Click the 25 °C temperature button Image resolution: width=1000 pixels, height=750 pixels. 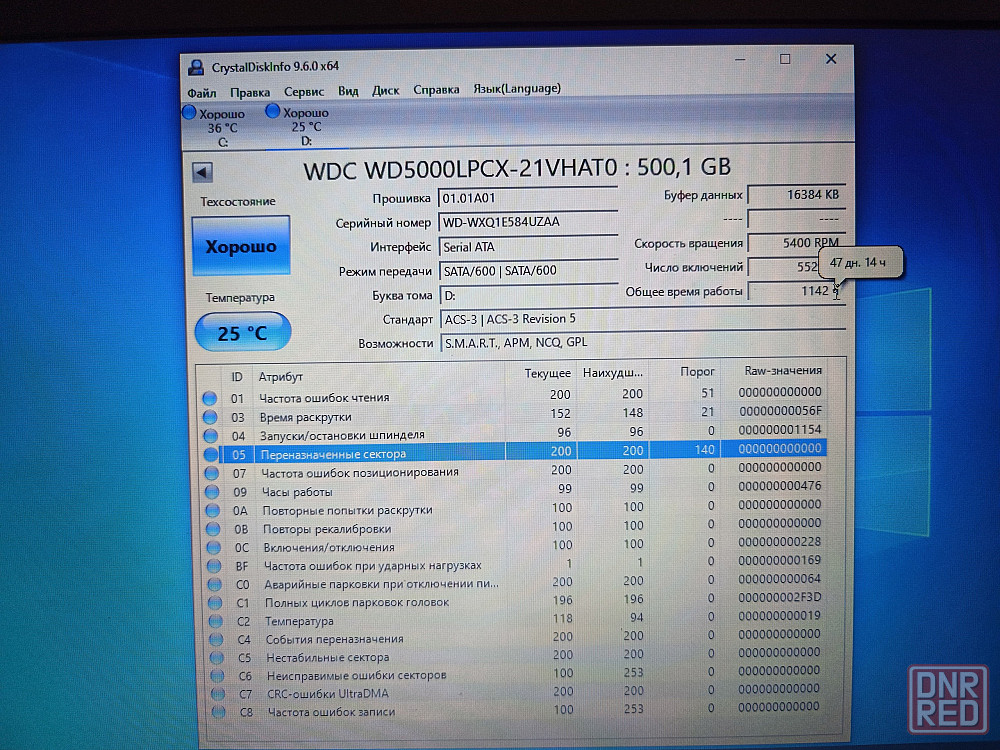point(242,332)
